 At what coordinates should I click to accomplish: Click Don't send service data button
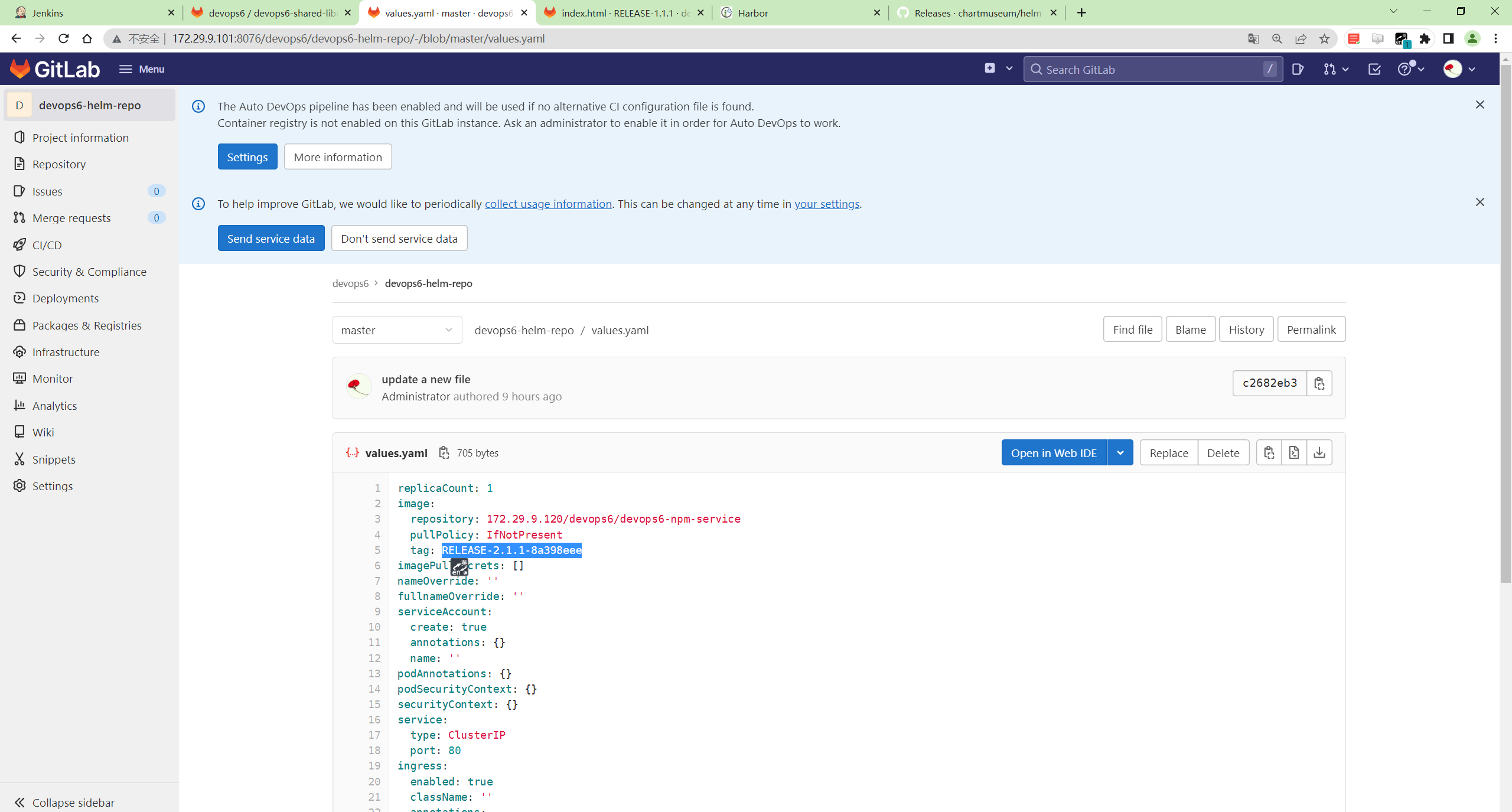pos(399,238)
